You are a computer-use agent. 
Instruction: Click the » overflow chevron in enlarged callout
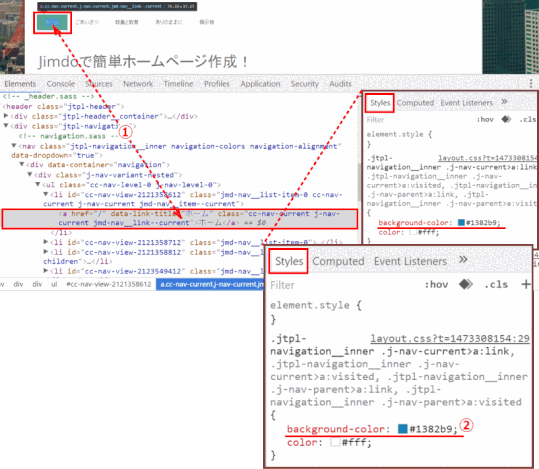pos(463,259)
